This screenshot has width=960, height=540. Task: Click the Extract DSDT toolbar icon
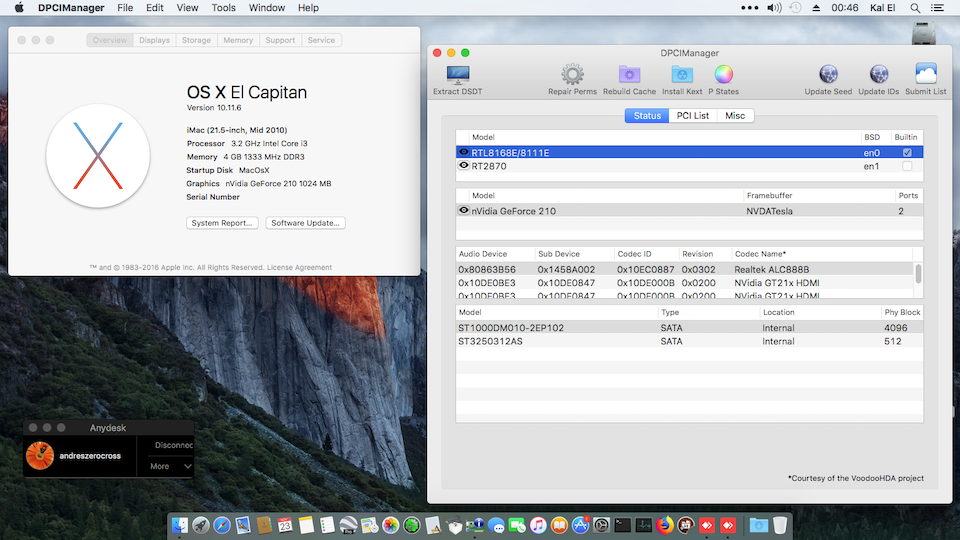pos(457,75)
